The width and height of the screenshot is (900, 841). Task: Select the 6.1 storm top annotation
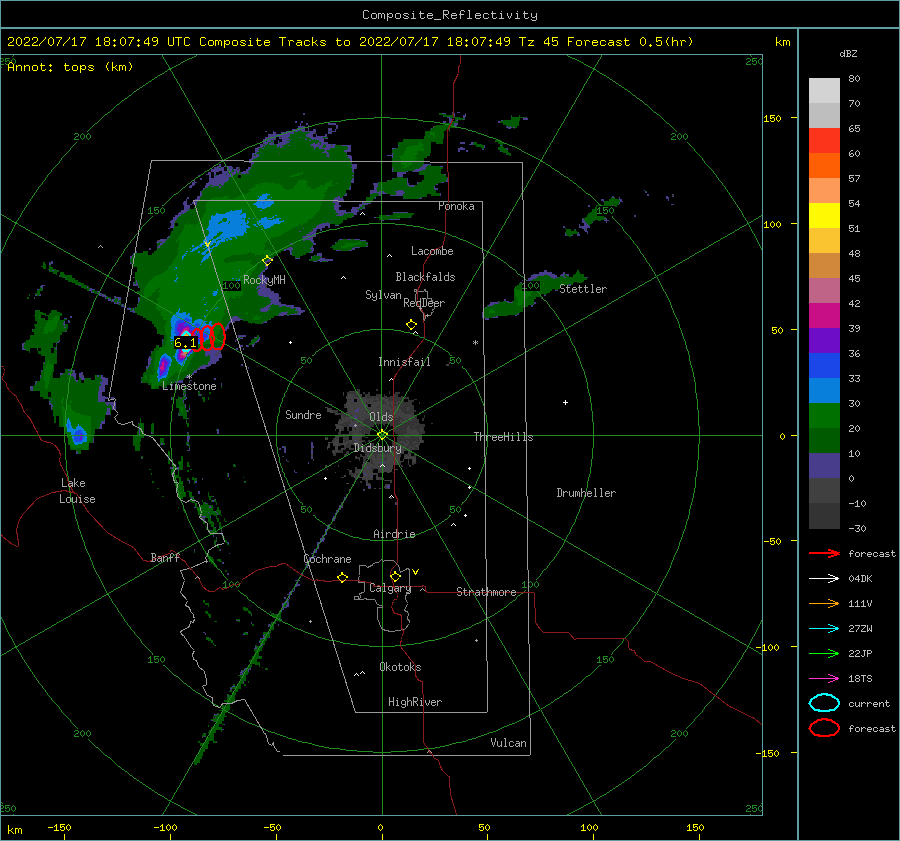(185, 343)
